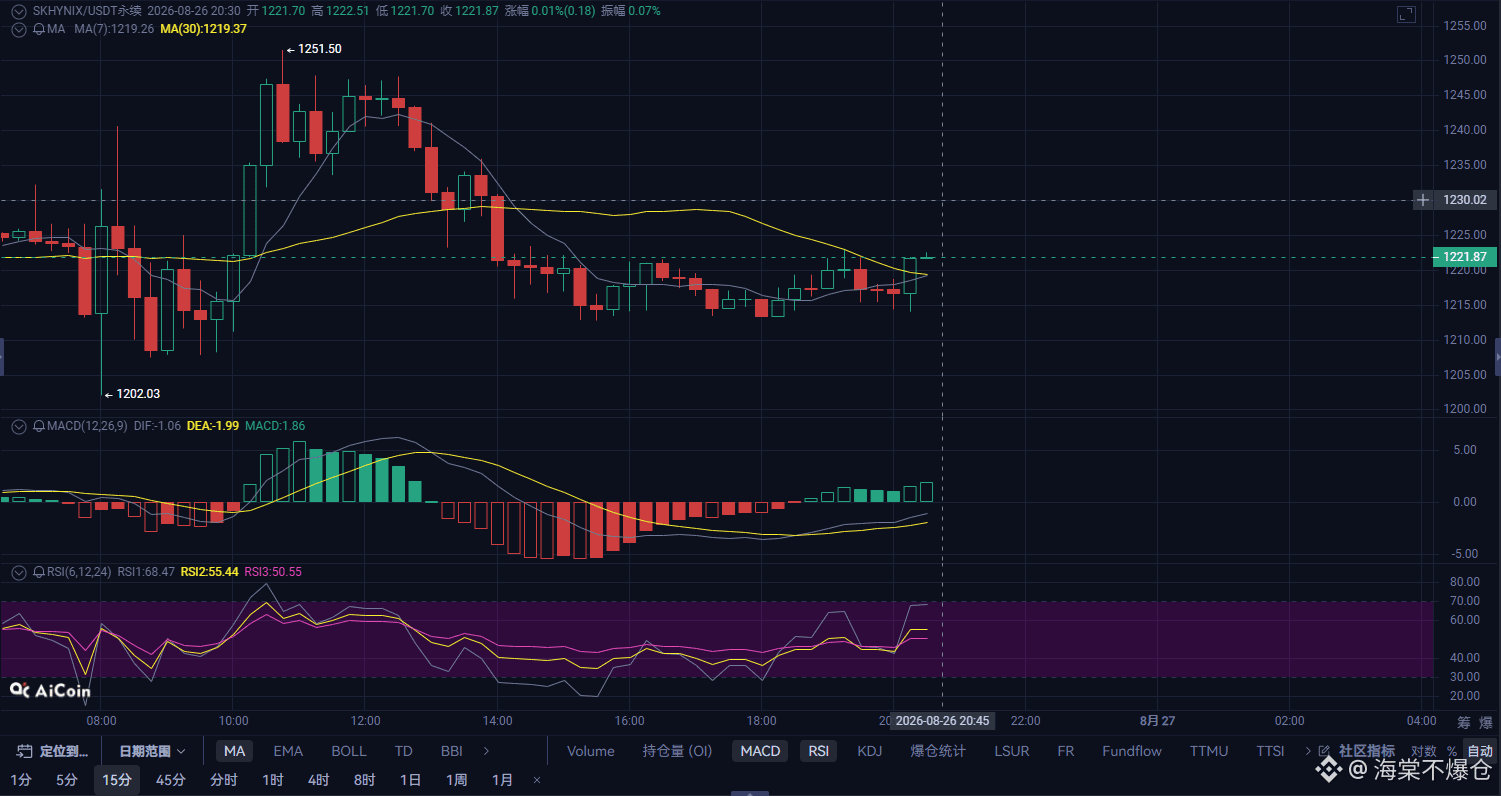Enable the LSUR indicator

[x=1013, y=751]
